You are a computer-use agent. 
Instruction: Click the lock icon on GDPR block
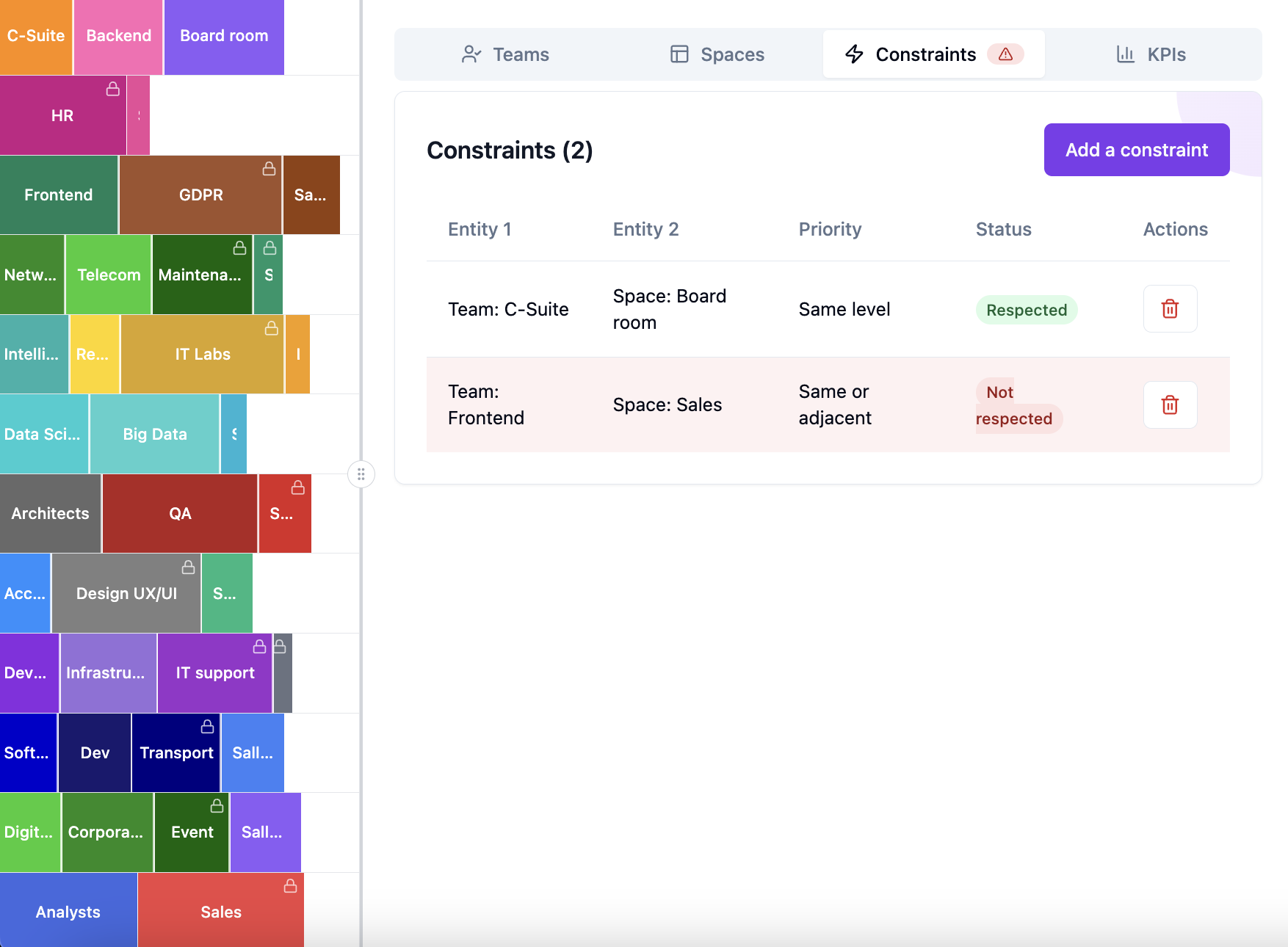269,169
